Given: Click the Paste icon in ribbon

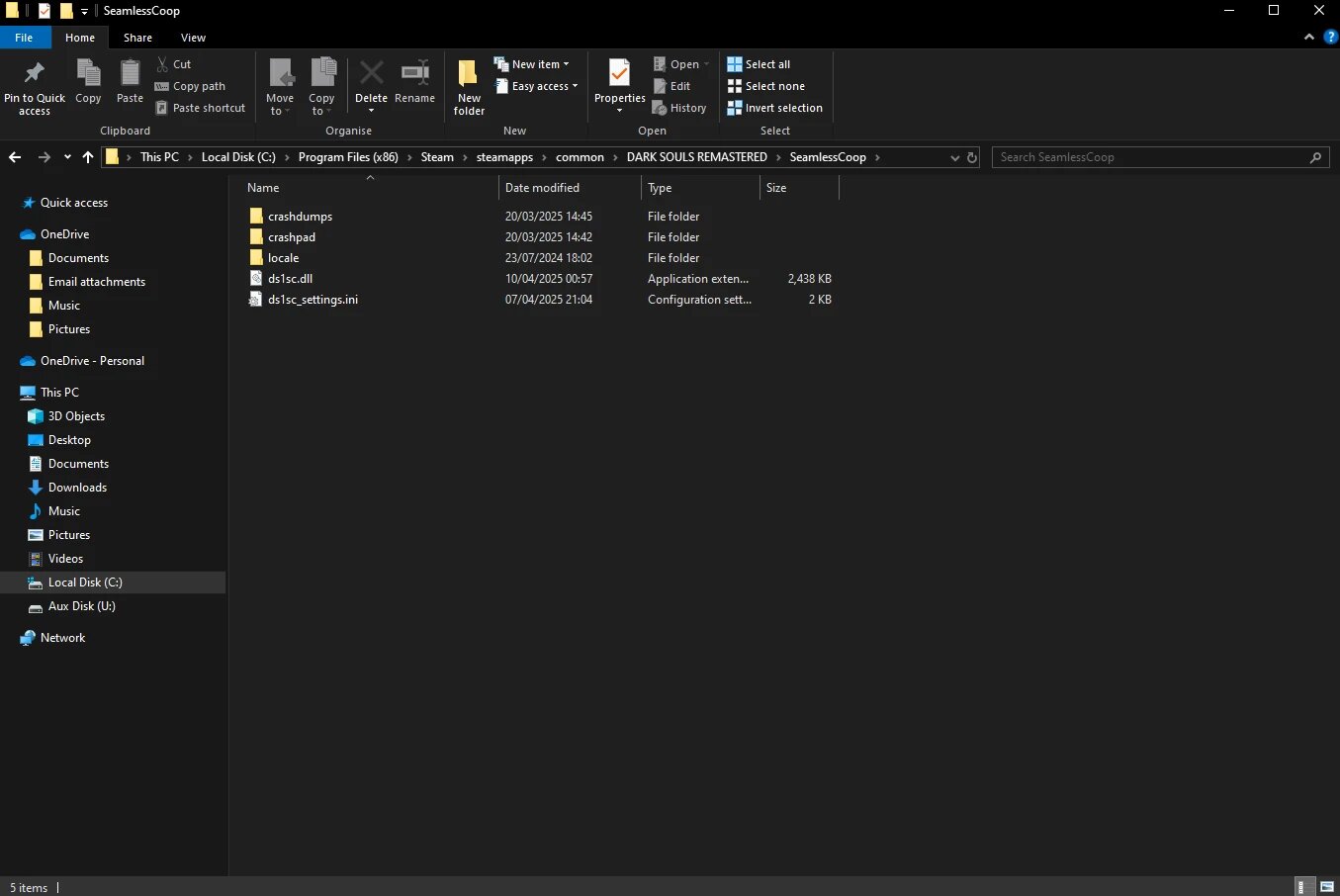Looking at the screenshot, I should pyautogui.click(x=130, y=75).
